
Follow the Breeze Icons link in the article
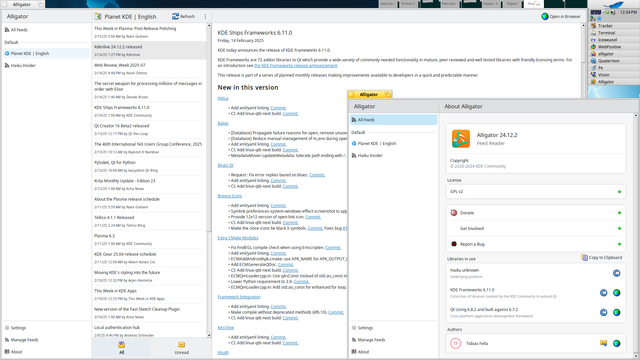coord(230,196)
